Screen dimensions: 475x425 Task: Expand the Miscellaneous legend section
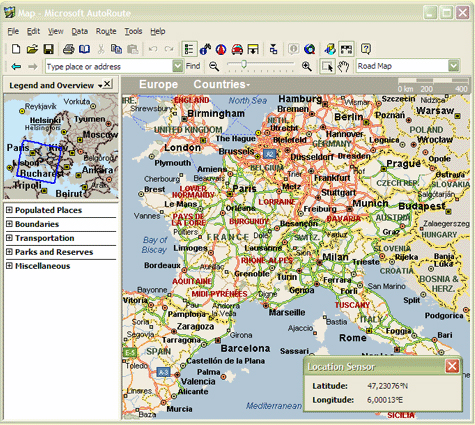pyautogui.click(x=9, y=266)
